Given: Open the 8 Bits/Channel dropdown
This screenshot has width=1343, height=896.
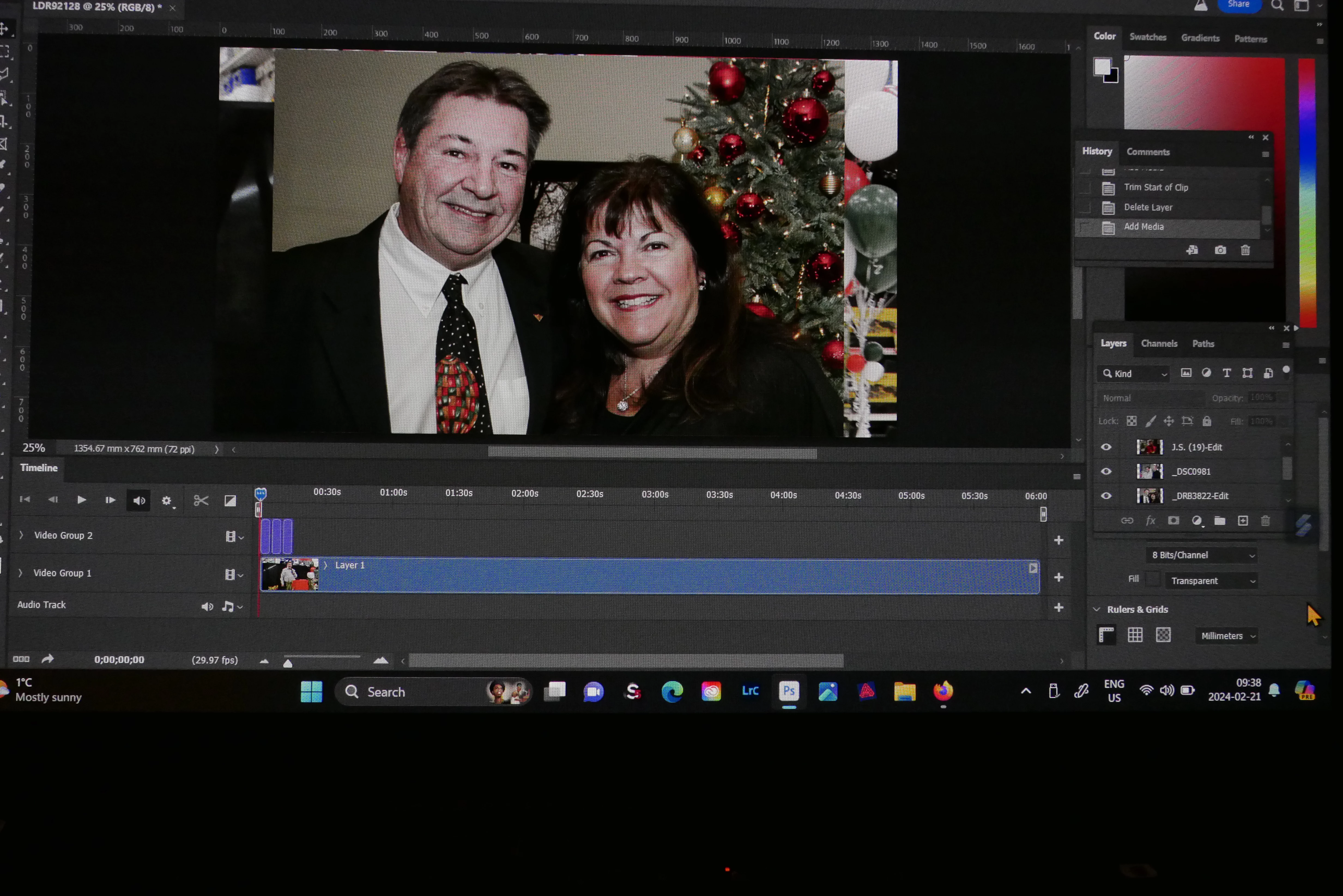Looking at the screenshot, I should point(1202,555).
